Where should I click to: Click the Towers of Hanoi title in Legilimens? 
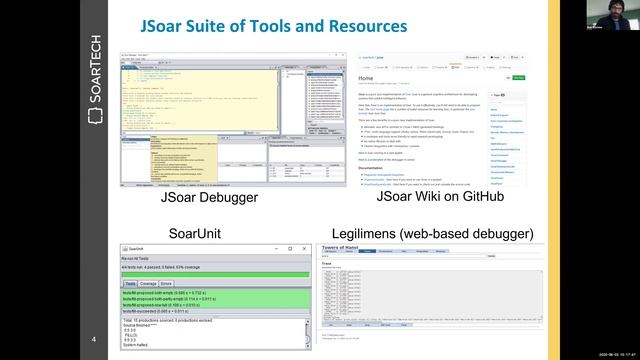(340, 247)
